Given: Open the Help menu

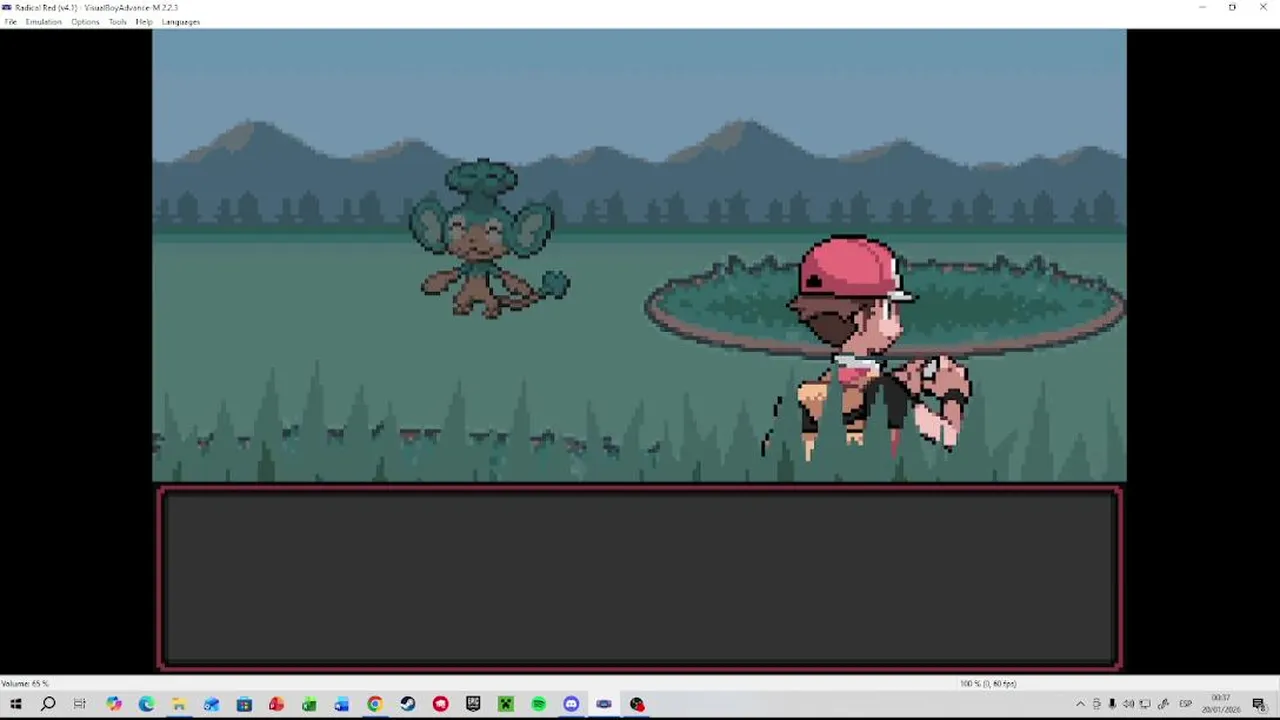Looking at the screenshot, I should click(x=144, y=22).
